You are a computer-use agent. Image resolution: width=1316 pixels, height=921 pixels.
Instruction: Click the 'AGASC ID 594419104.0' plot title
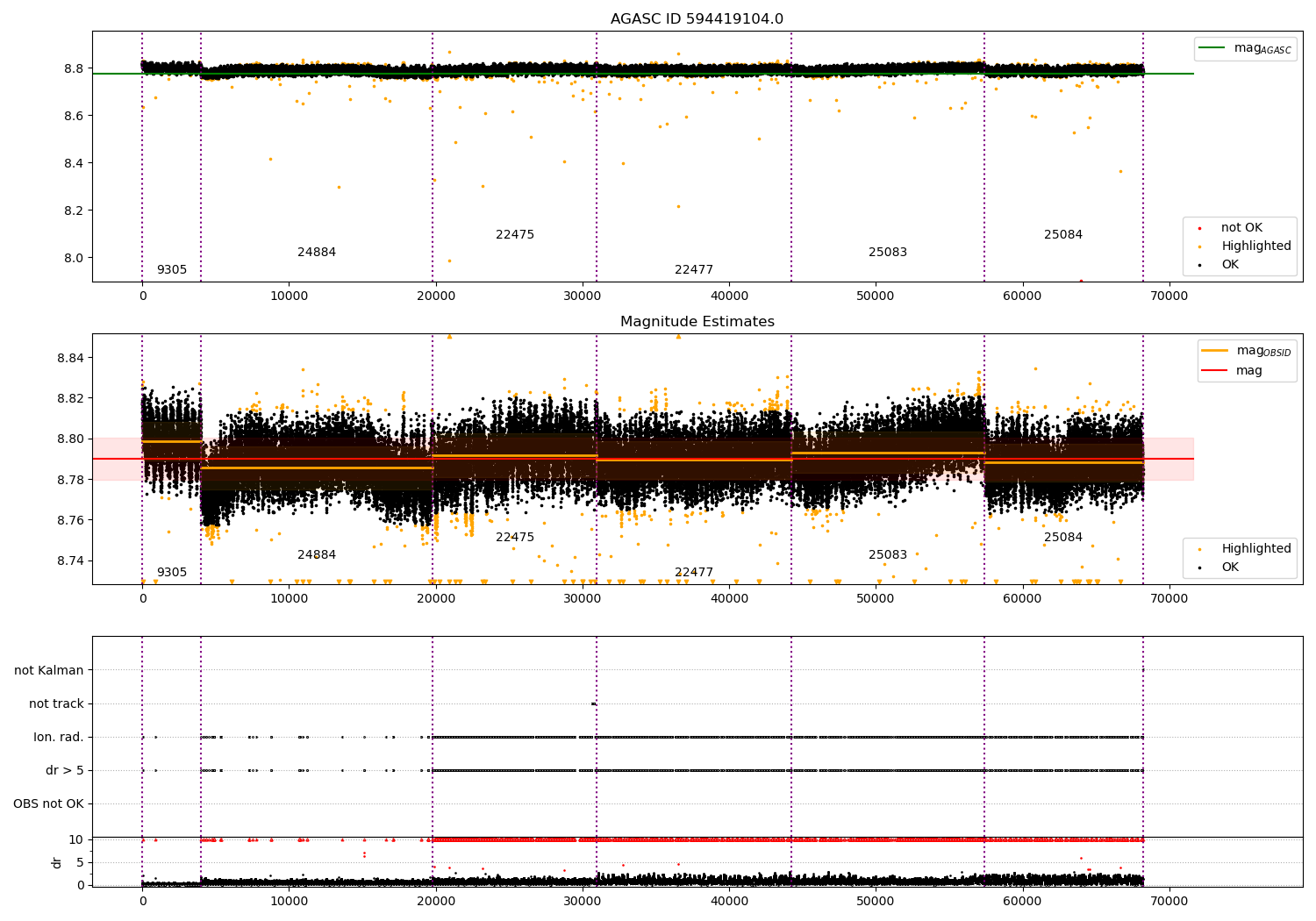pos(697,19)
